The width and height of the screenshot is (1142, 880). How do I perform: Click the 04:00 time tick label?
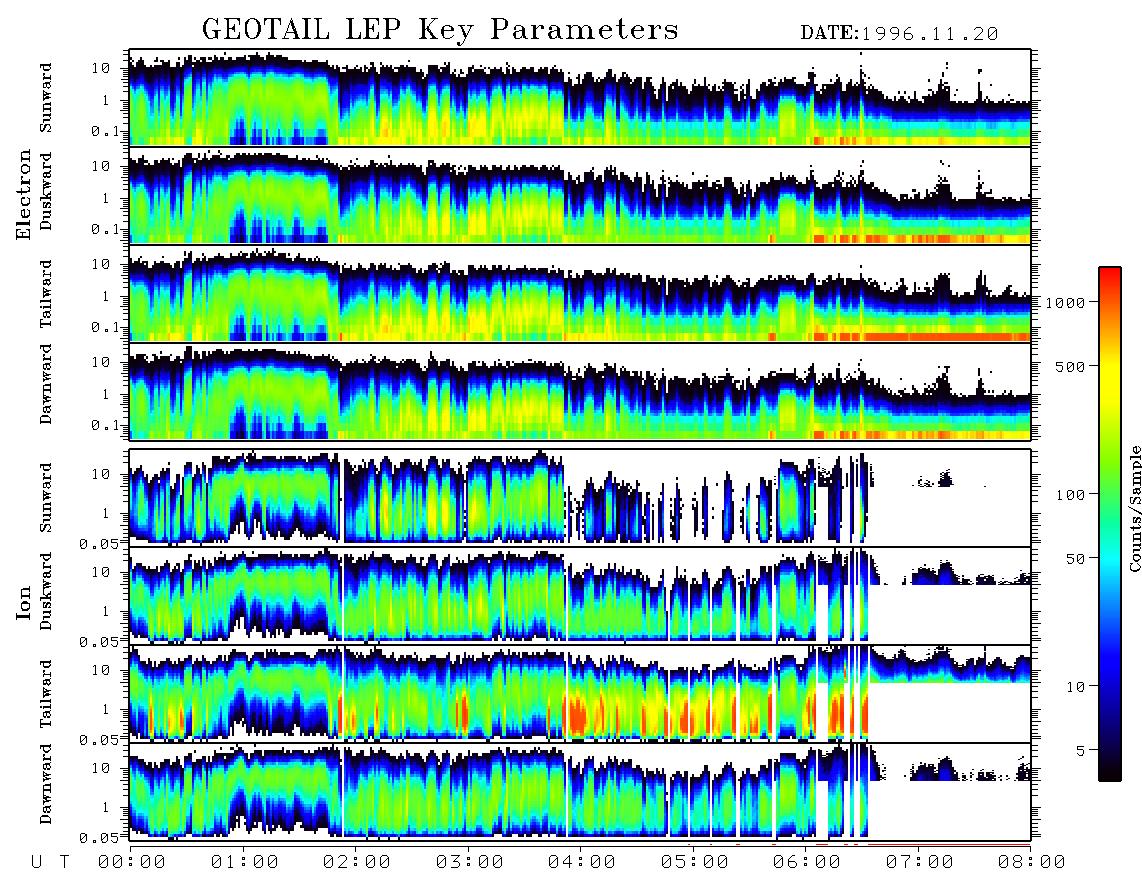[582, 862]
